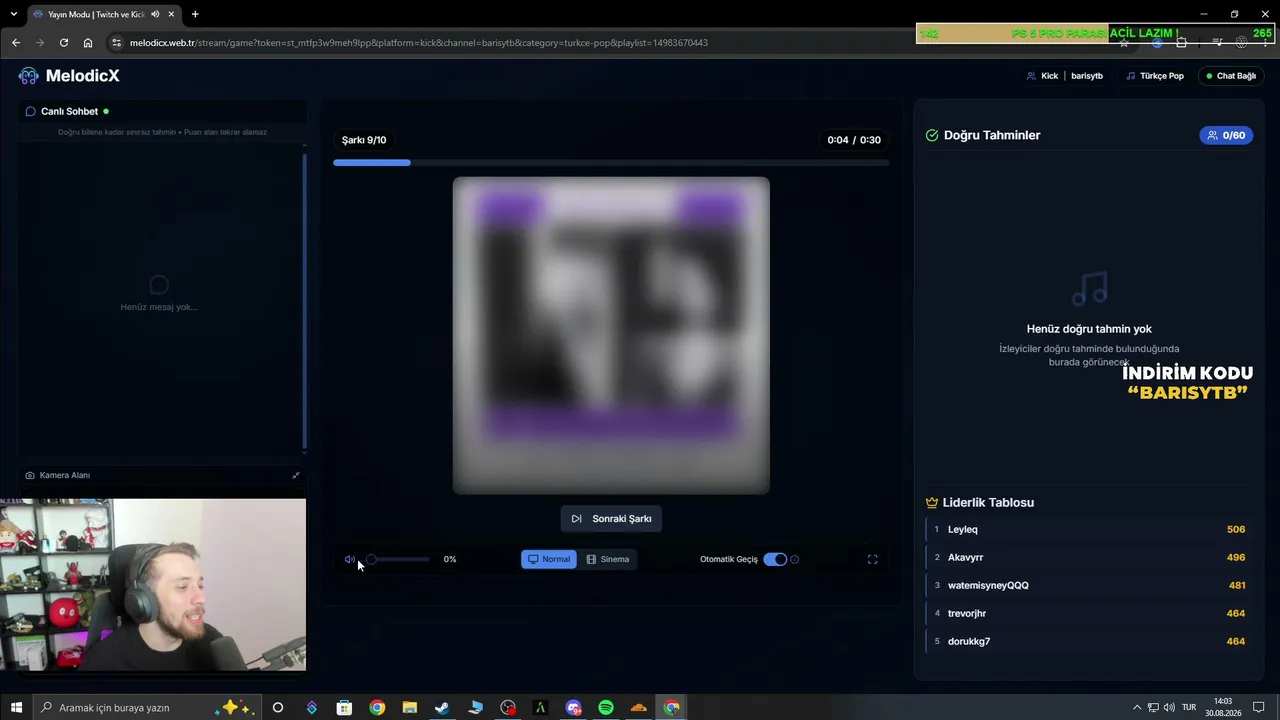This screenshot has width=1280, height=720.
Task: Close the Yayın Modu browser tab
Action: (171, 14)
